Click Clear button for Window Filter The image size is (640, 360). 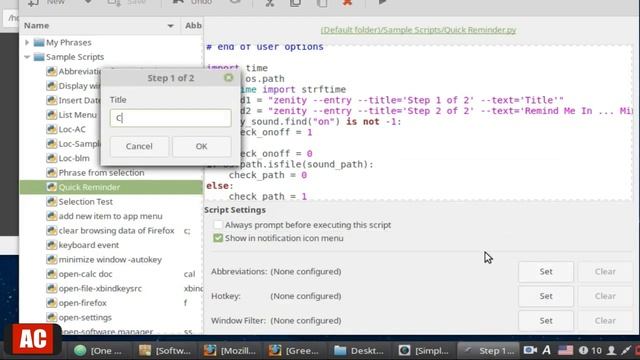[x=605, y=320]
